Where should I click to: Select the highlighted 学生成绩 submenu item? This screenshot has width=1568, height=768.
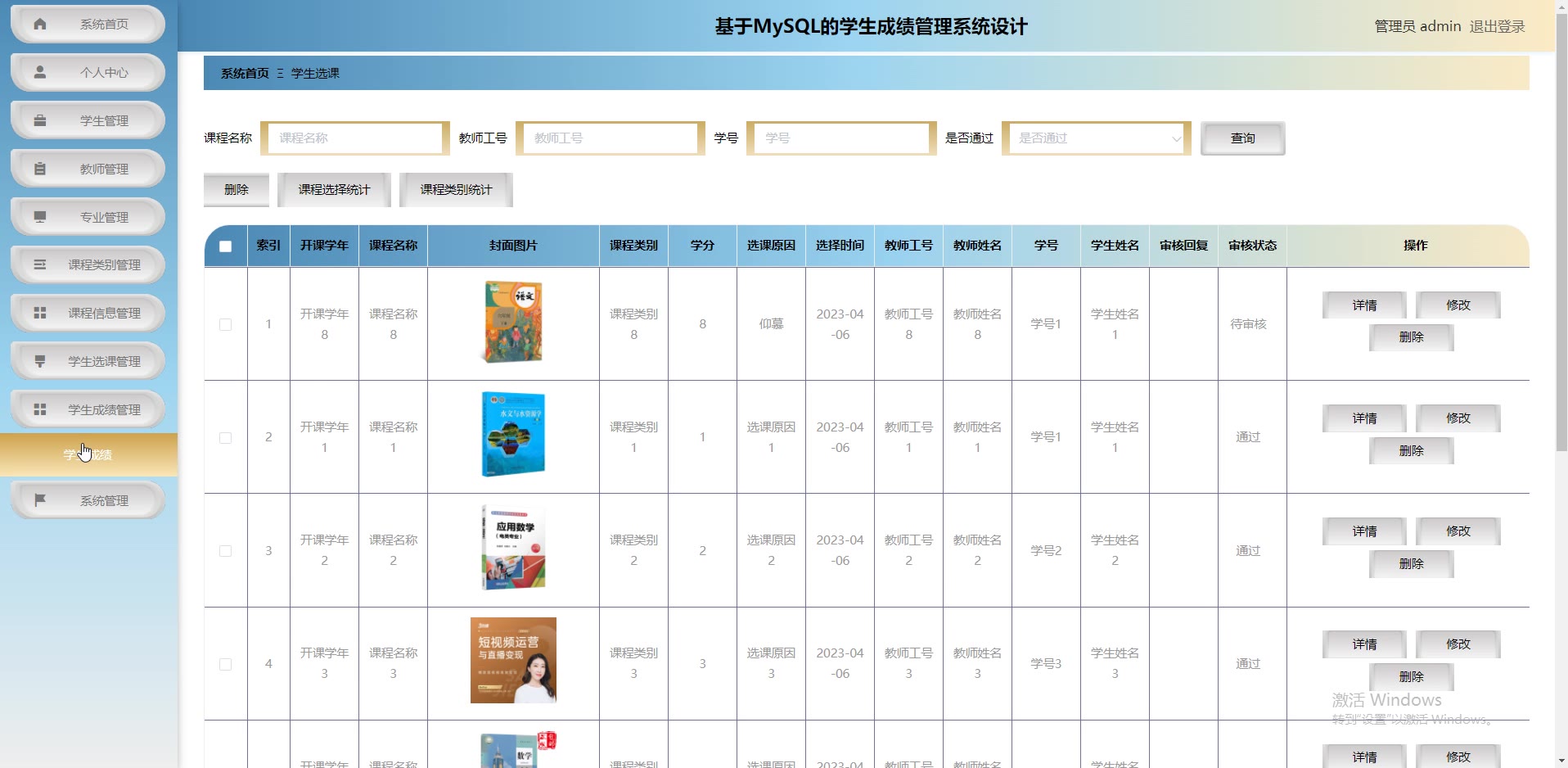click(88, 454)
